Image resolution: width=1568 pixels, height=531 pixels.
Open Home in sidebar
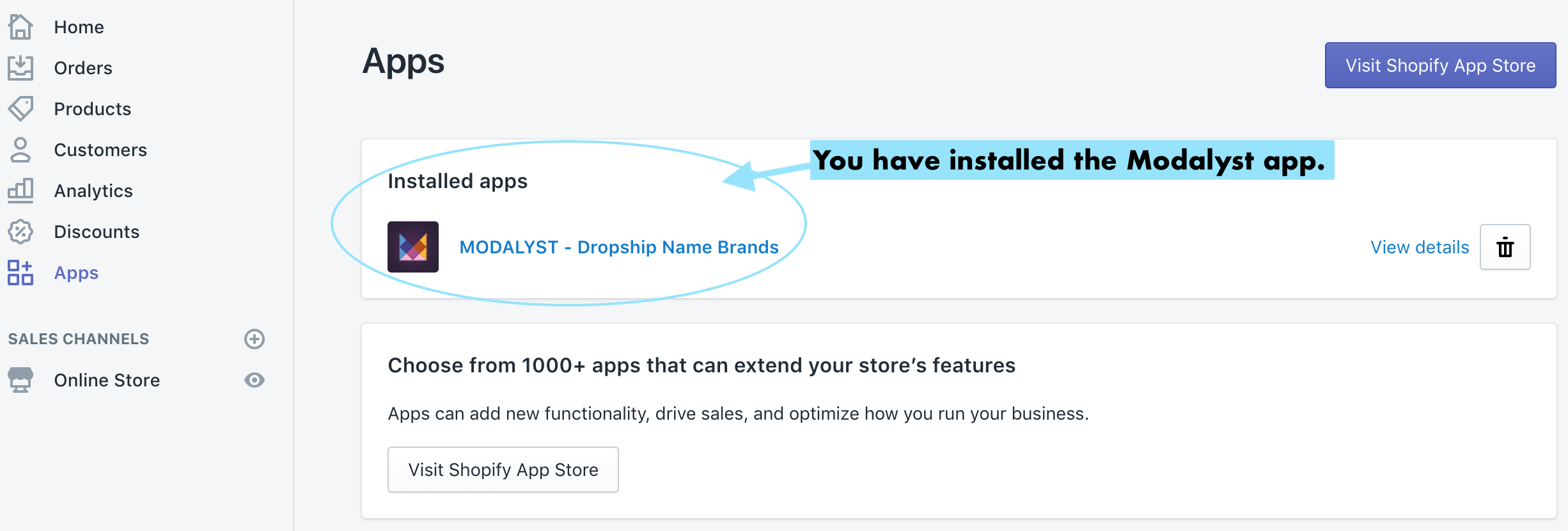[x=79, y=27]
